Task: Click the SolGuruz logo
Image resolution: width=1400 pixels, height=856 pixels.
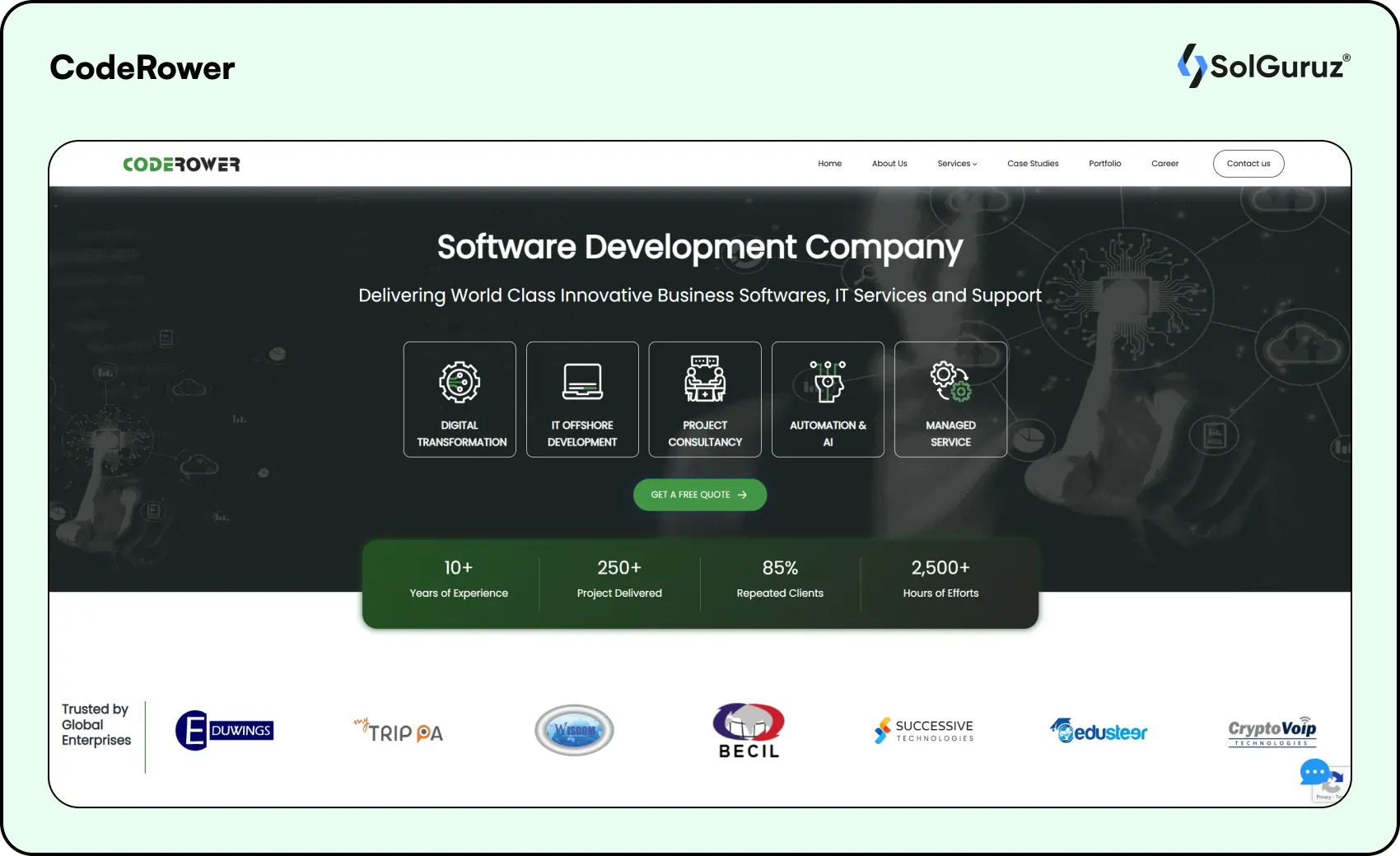Action: click(x=1264, y=66)
